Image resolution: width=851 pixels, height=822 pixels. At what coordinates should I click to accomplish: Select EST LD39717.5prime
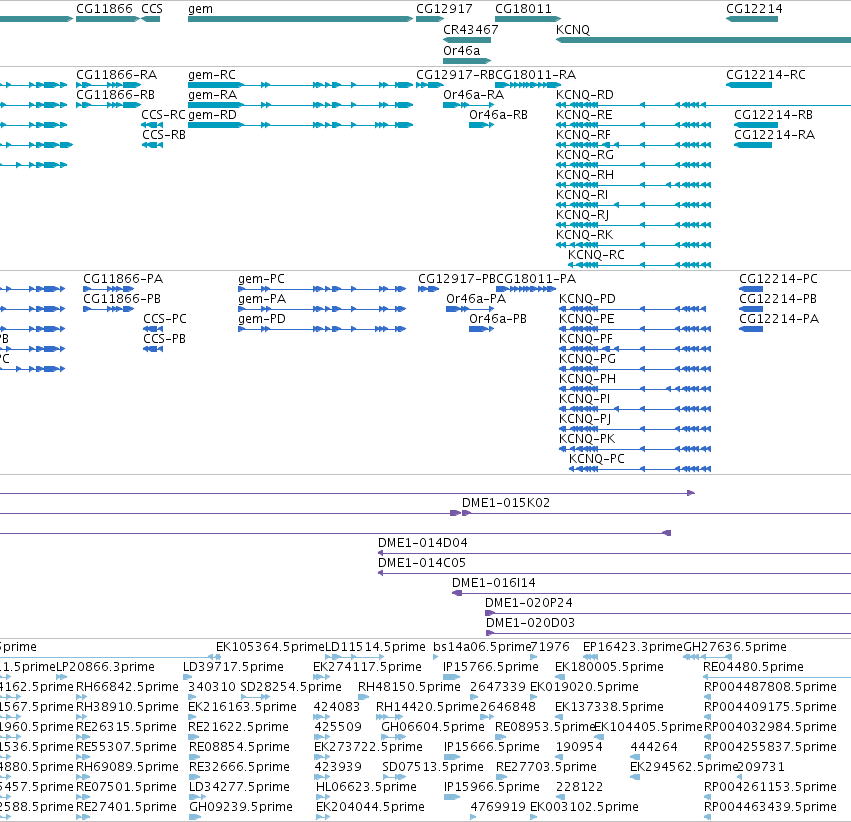tap(233, 667)
